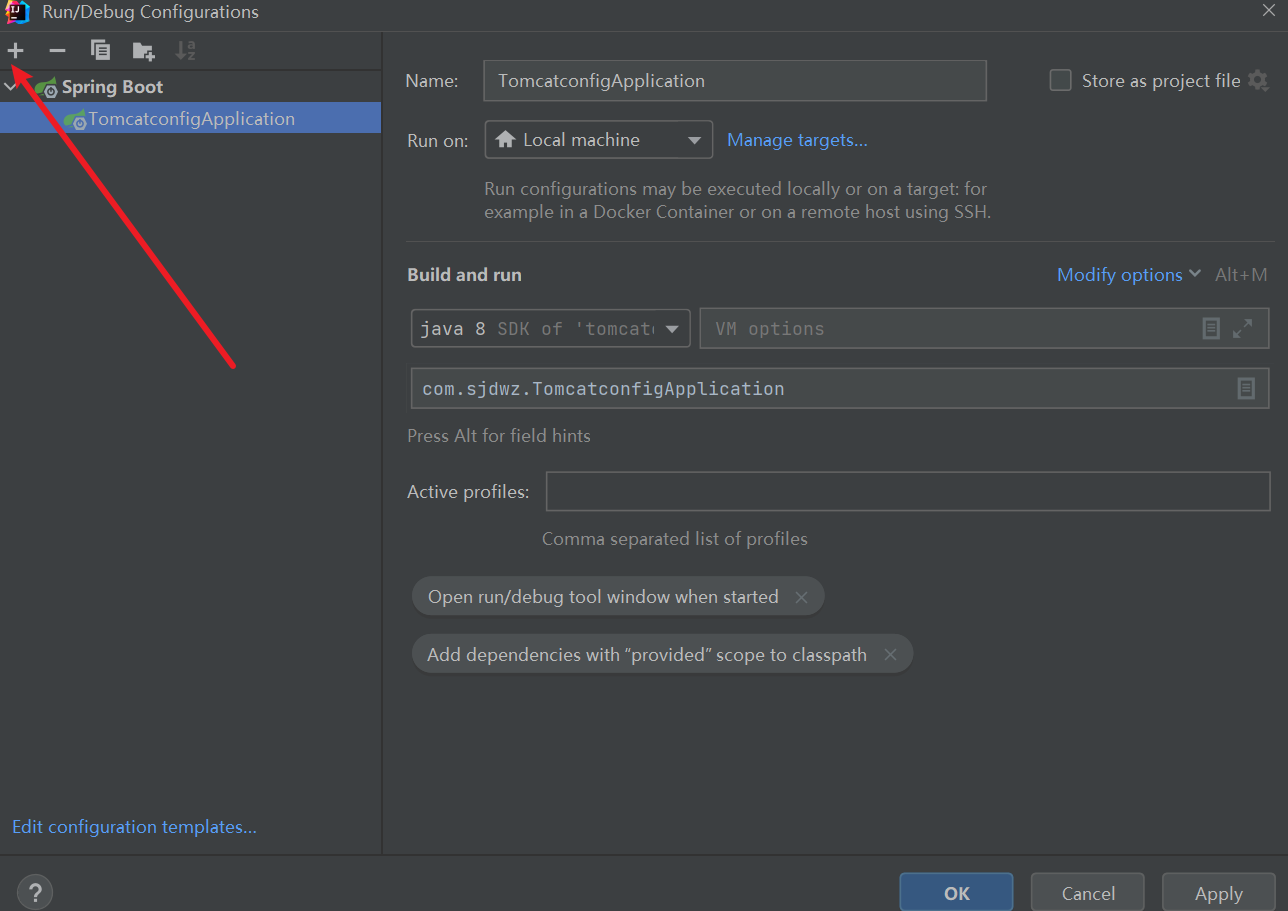Viewport: 1288px width, 911px height.
Task: Remove the 'Add dependencies with provided scope' chip
Action: pyautogui.click(x=890, y=655)
